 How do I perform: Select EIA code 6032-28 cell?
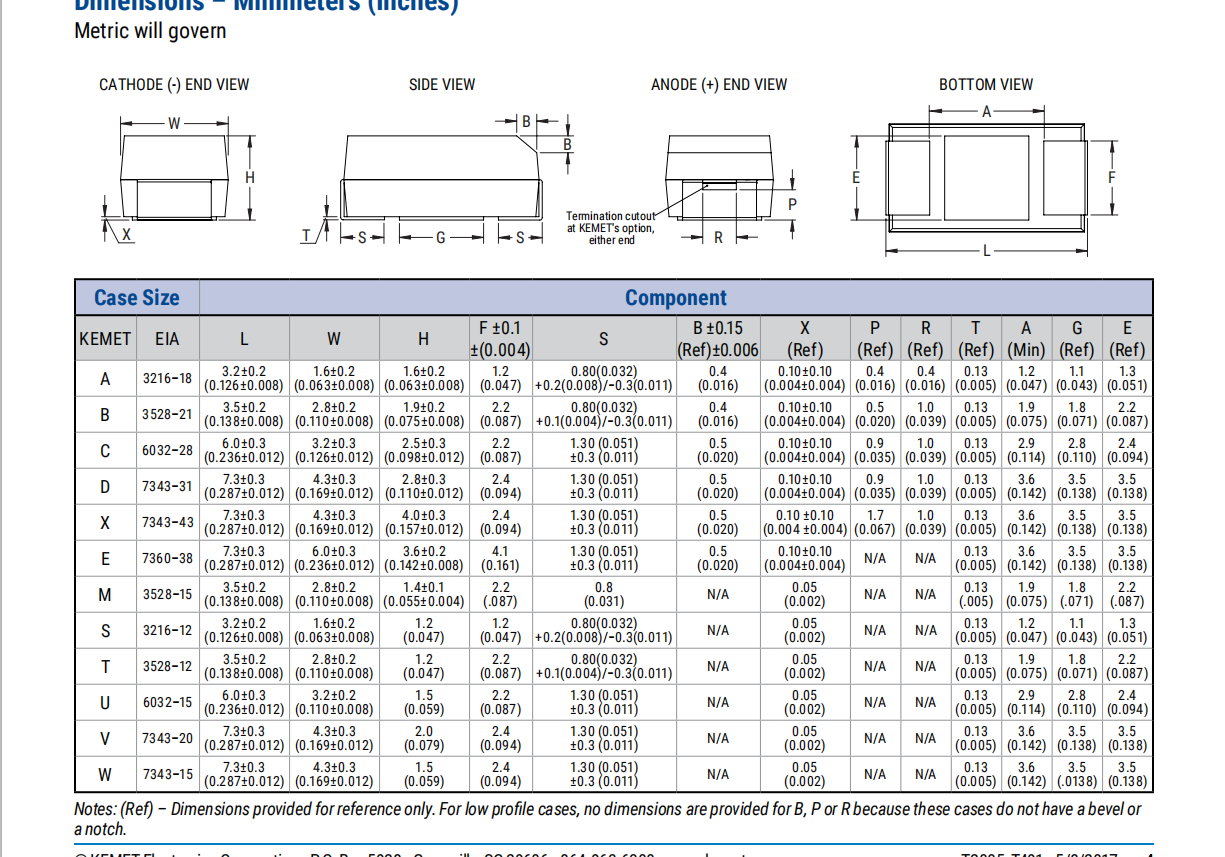[x=167, y=451]
